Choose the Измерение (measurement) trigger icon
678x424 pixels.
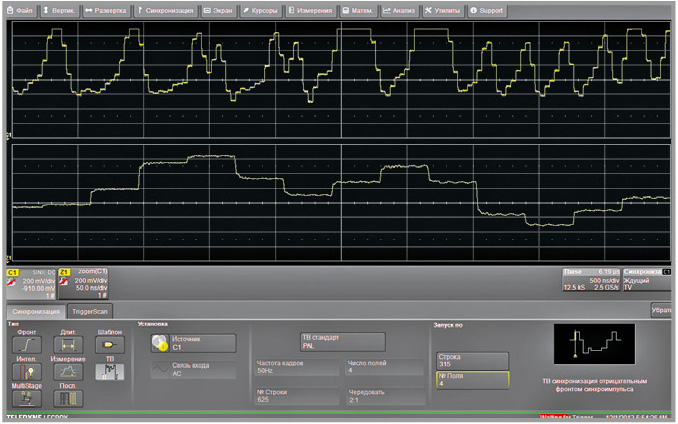pyautogui.click(x=67, y=371)
